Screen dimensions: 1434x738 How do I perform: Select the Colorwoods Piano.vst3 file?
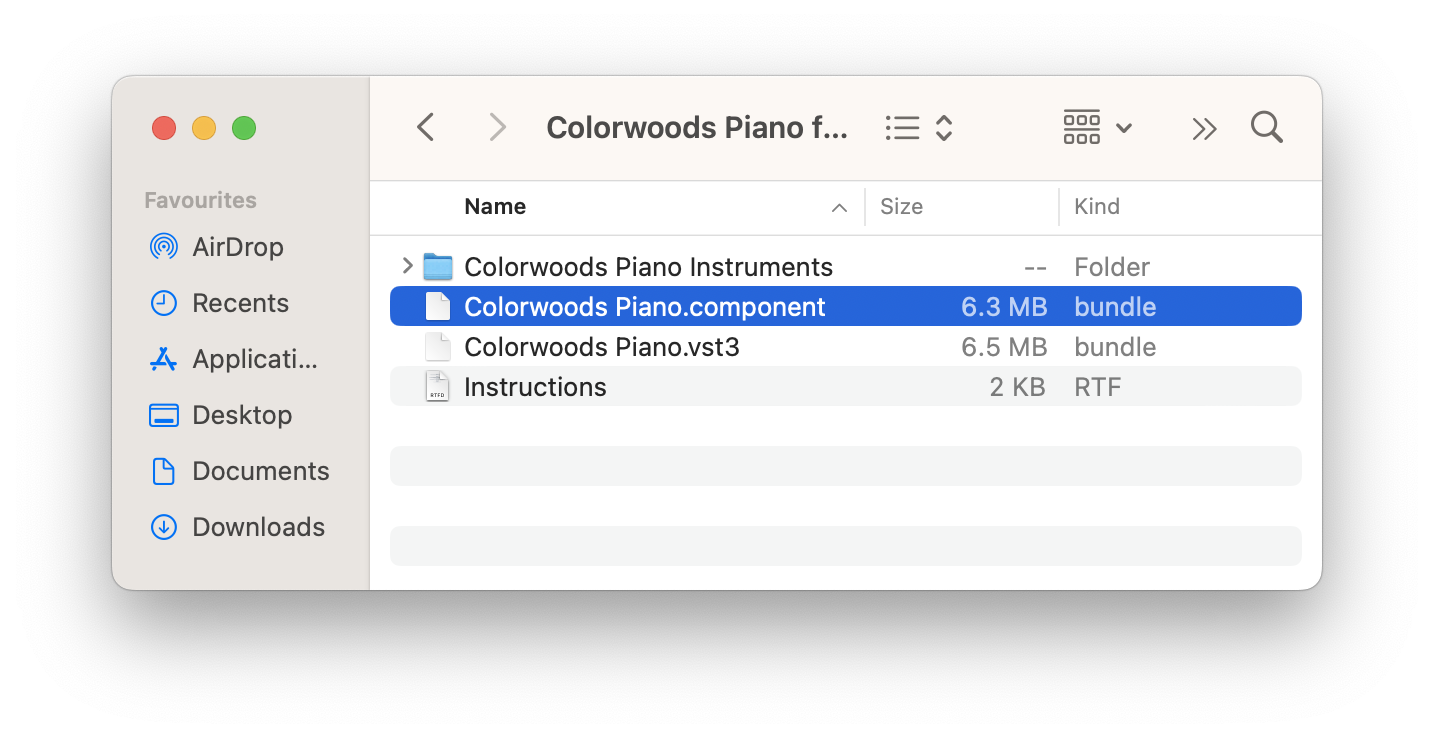point(601,347)
